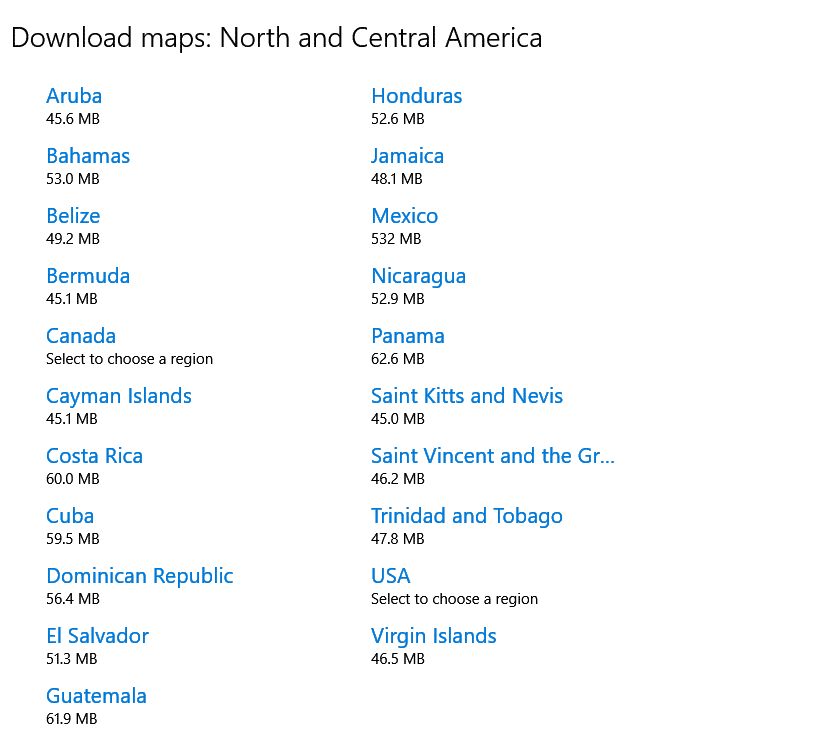The height and width of the screenshot is (749, 821).
Task: Download the Virgin Islands map
Action: (434, 637)
